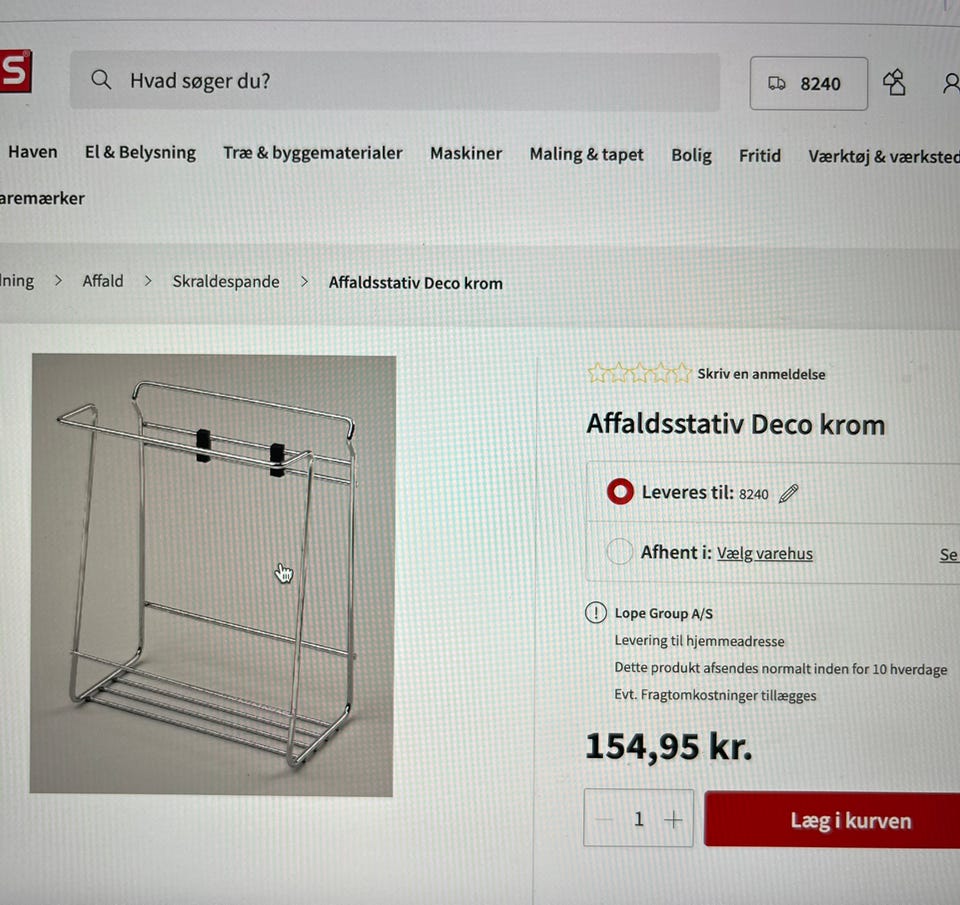Open the Haven menu category

(x=32, y=152)
